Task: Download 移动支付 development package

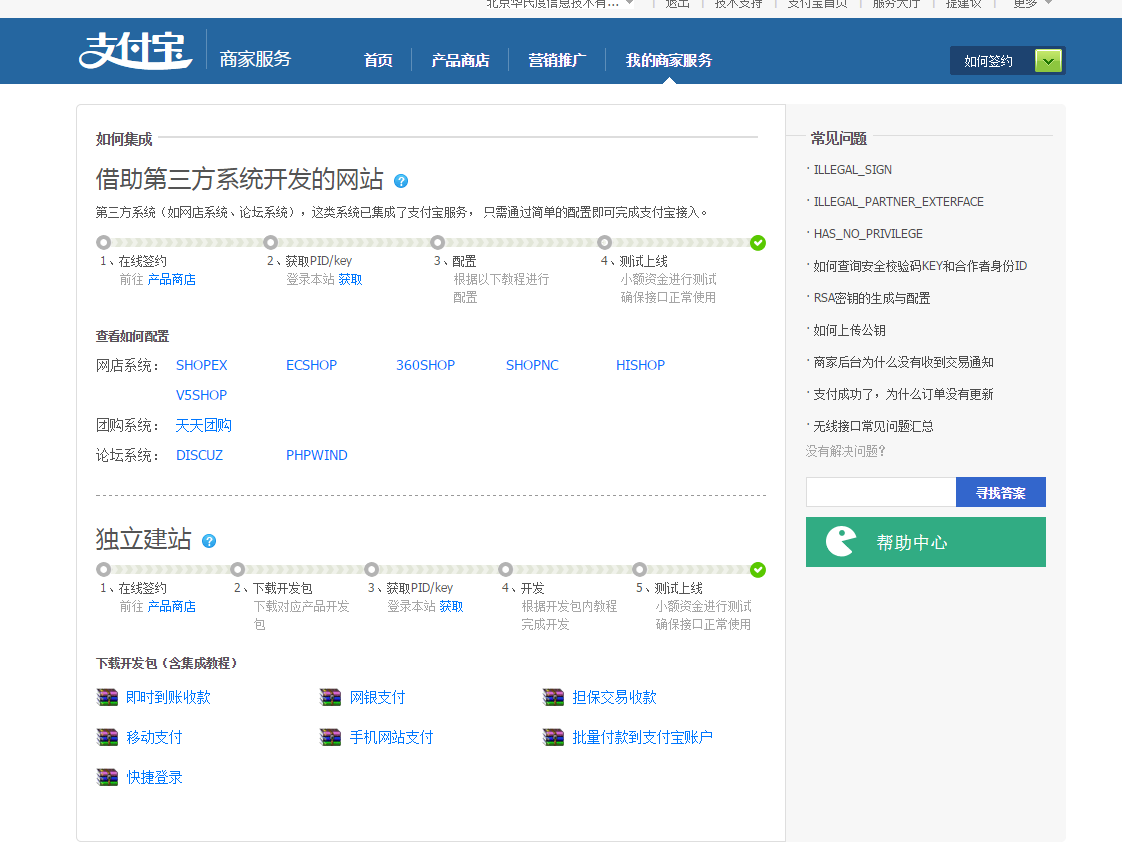Action: click(x=154, y=737)
